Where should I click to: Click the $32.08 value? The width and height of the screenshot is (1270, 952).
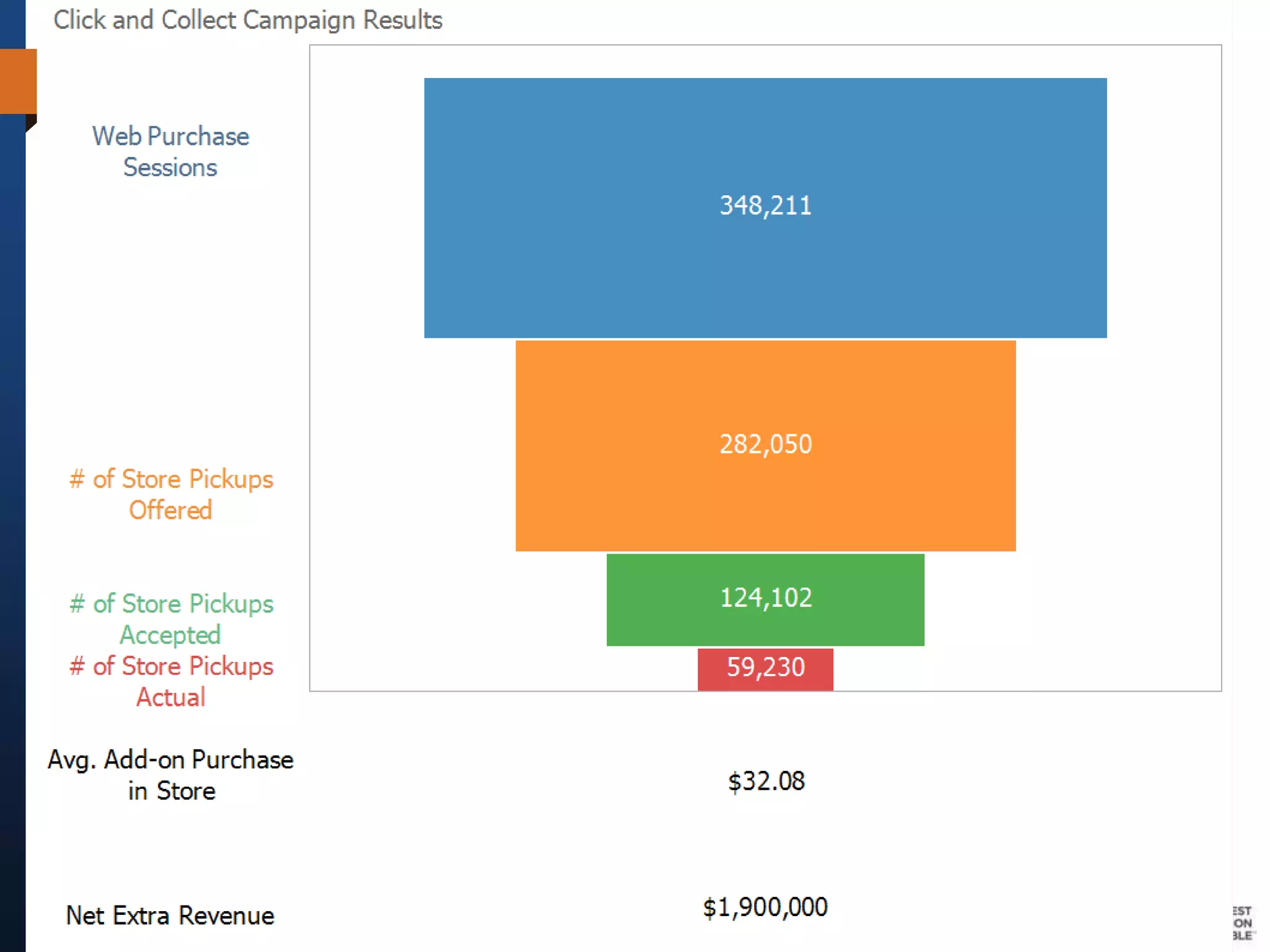pos(766,781)
